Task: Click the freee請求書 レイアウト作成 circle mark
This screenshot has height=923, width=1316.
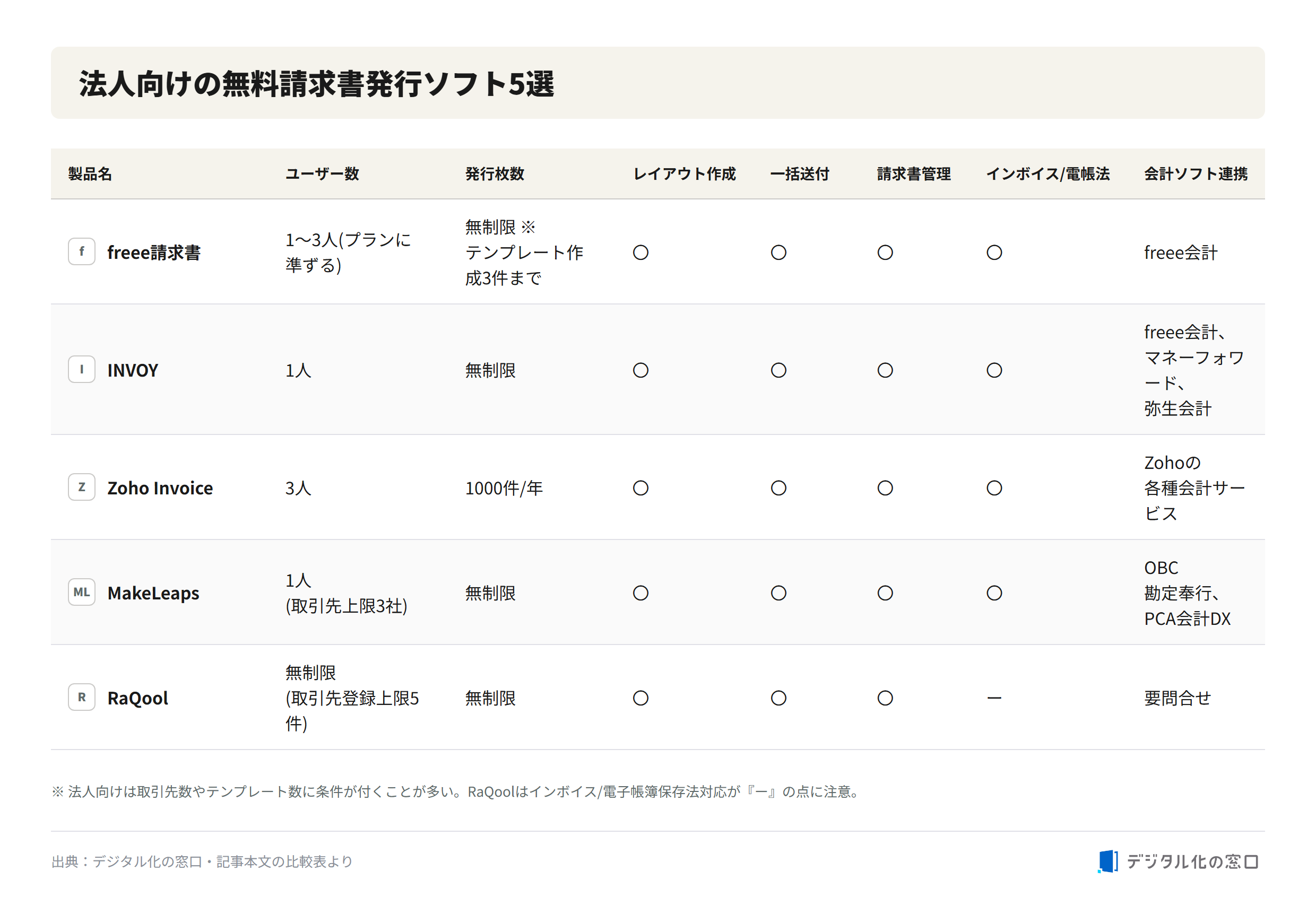Action: point(641,252)
